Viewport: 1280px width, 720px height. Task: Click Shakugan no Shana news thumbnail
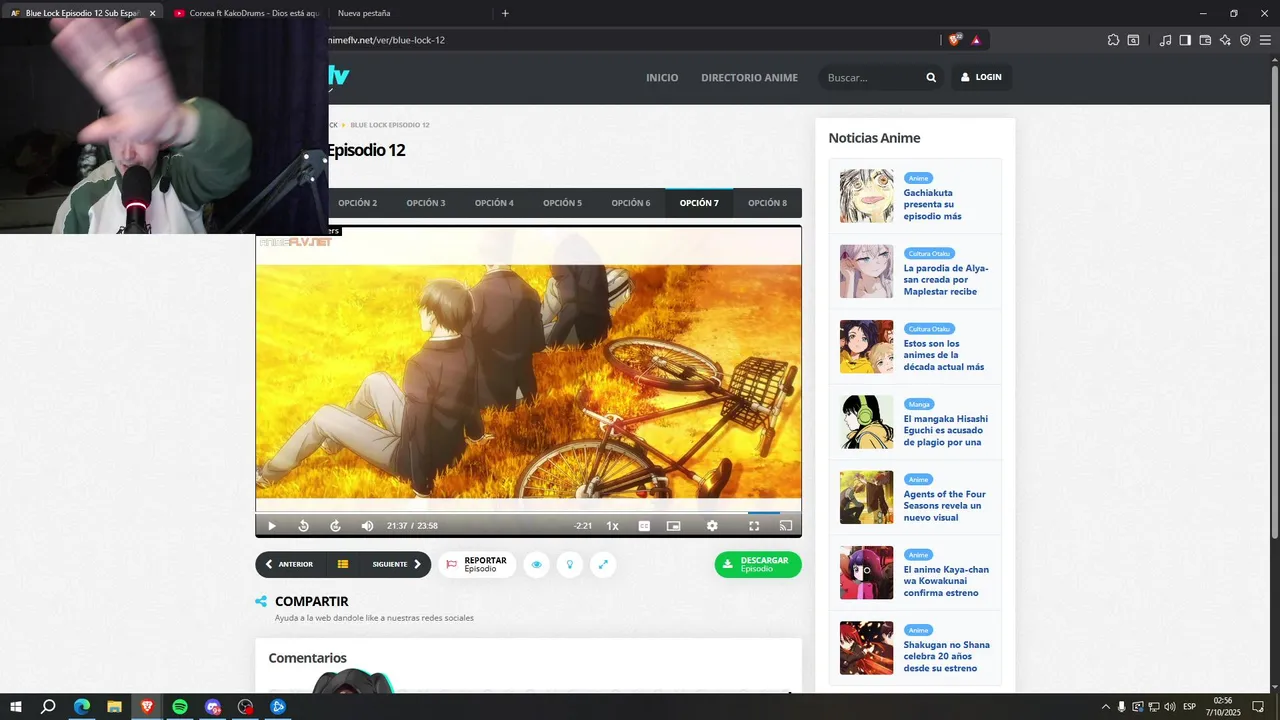866,648
